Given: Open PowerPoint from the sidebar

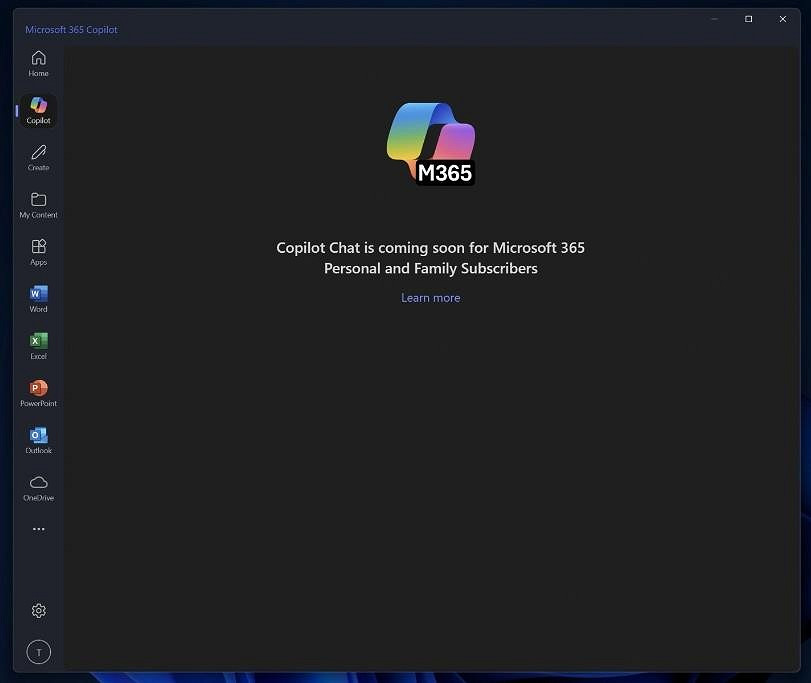Looking at the screenshot, I should tap(38, 392).
